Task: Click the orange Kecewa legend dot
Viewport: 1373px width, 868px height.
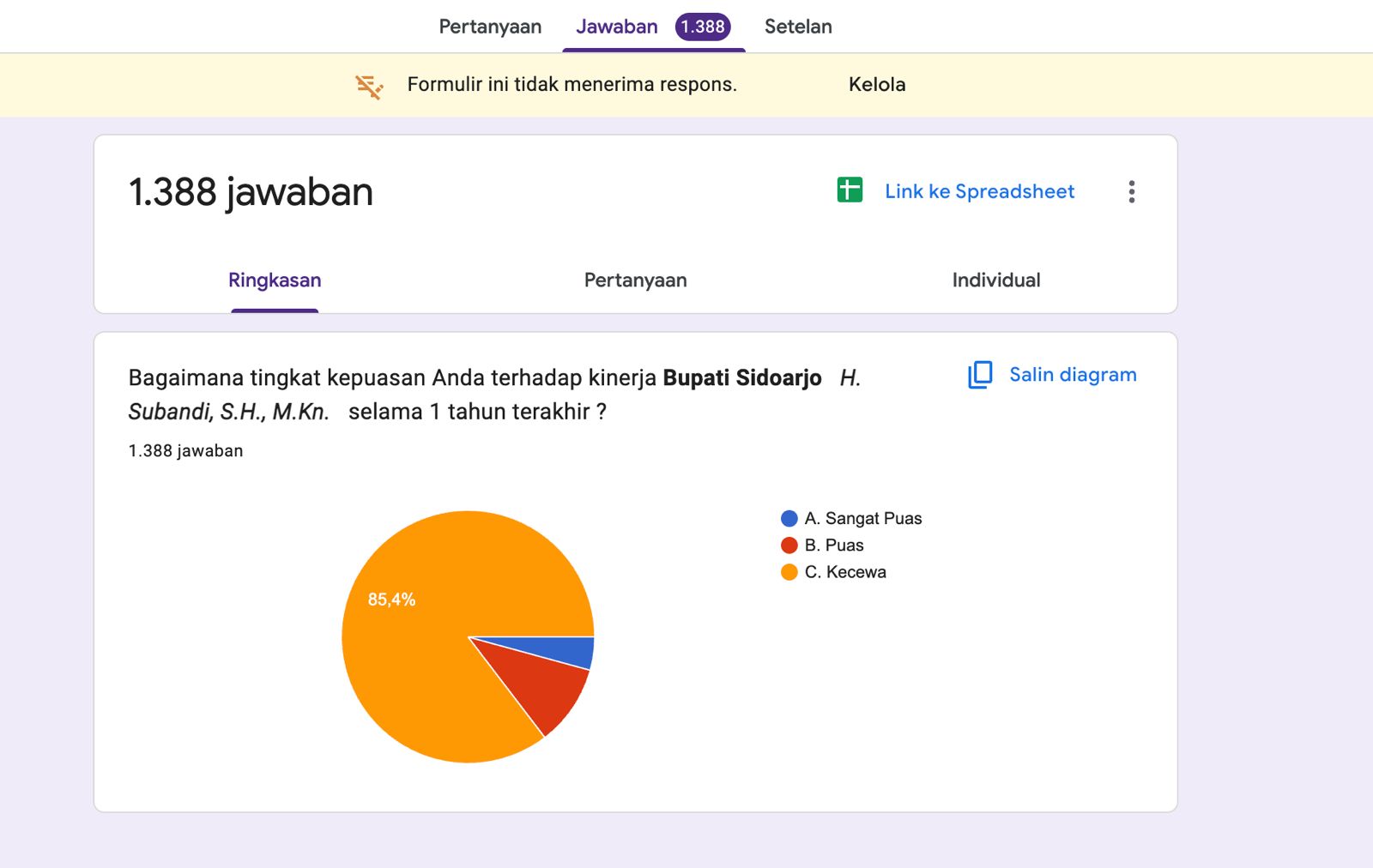Action: coord(789,572)
